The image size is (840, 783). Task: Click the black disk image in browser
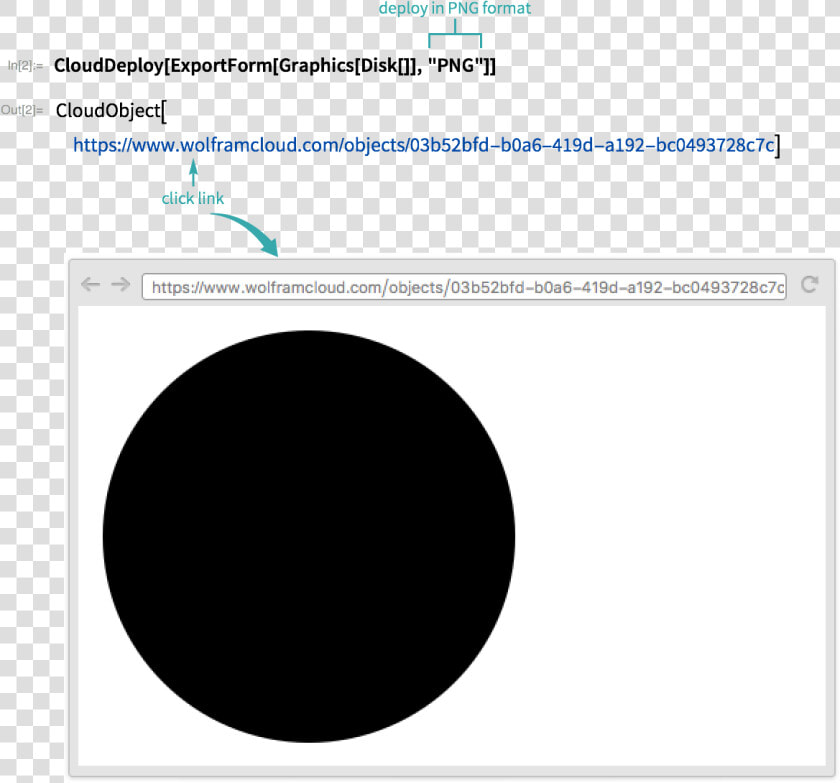(309, 537)
